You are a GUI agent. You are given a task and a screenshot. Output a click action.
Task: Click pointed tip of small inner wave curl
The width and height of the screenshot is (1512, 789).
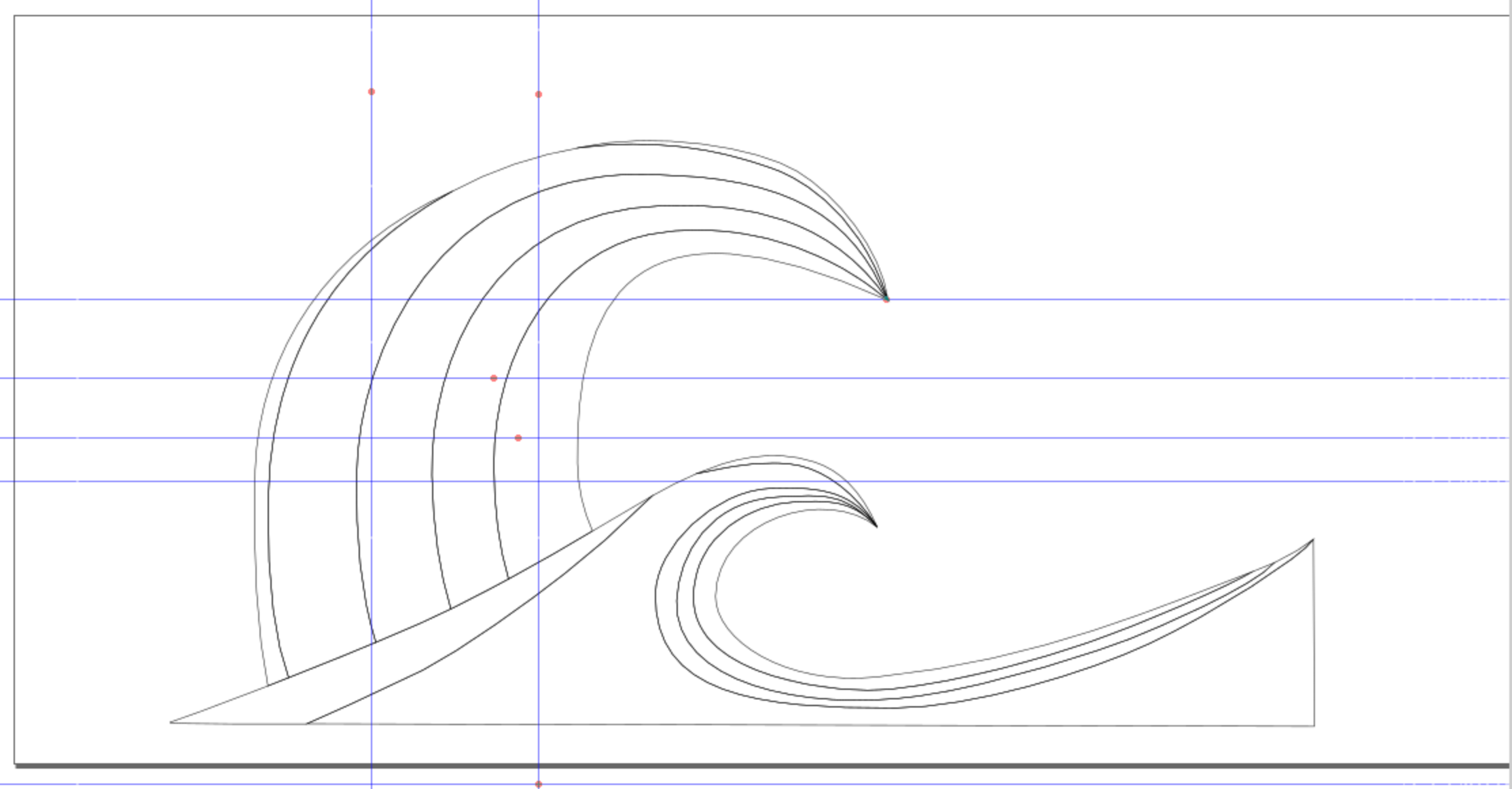click(x=876, y=526)
